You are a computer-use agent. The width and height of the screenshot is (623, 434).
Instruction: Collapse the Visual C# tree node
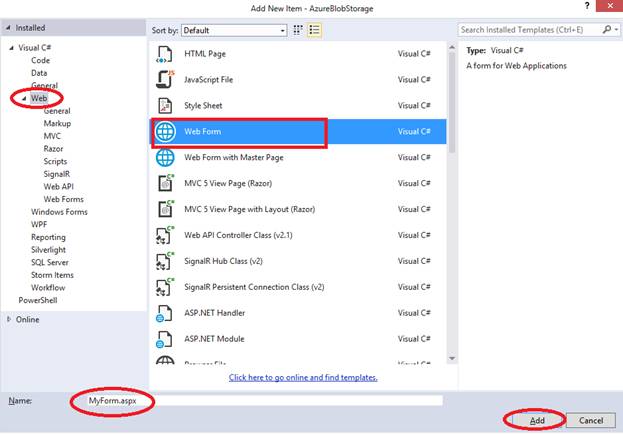click(12, 48)
